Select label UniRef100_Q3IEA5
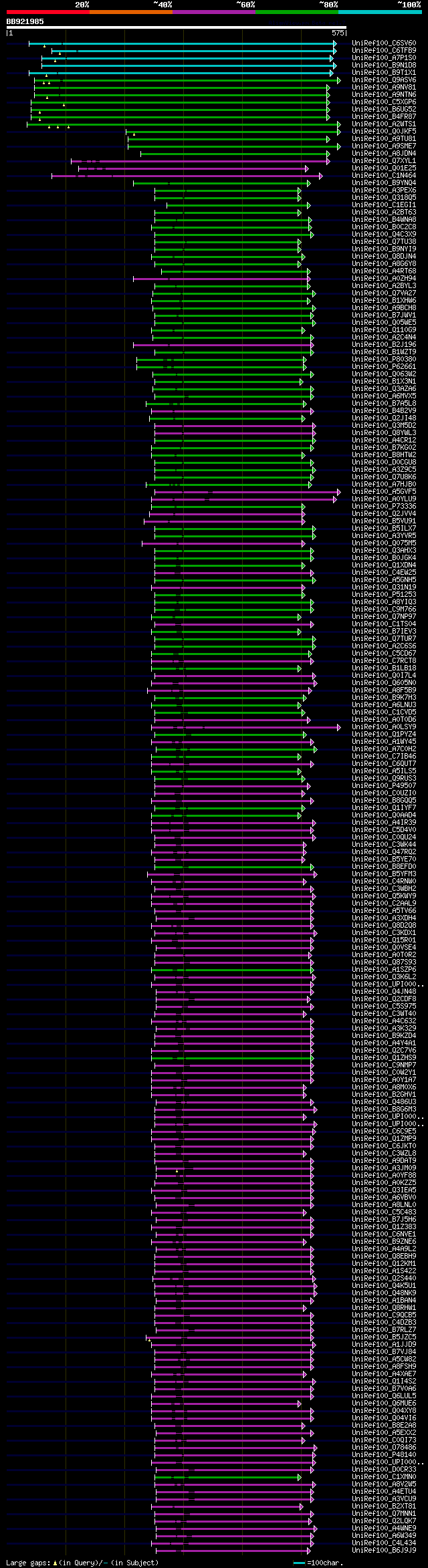 tap(384, 1190)
